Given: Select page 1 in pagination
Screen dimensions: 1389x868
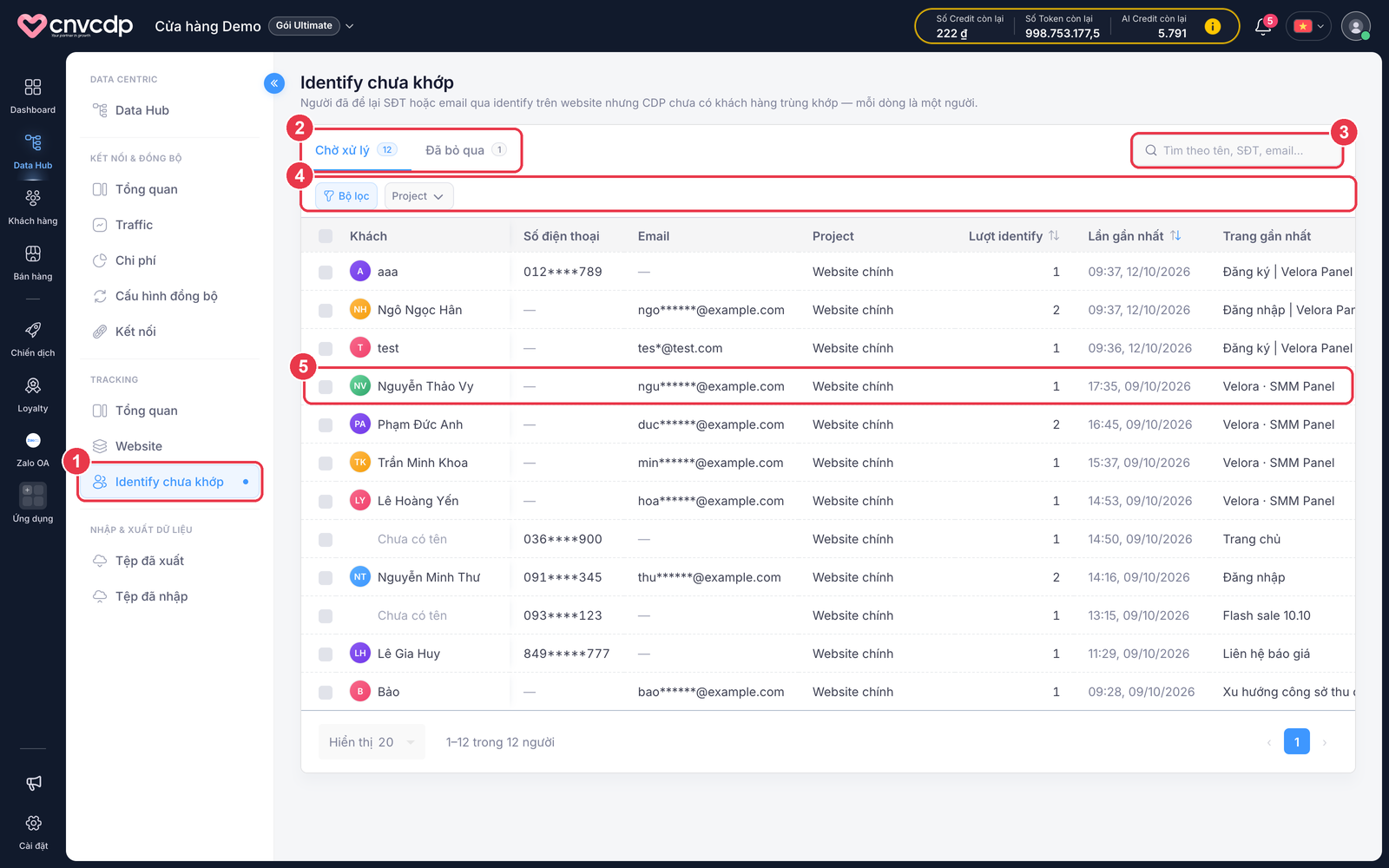Looking at the screenshot, I should (x=1297, y=742).
